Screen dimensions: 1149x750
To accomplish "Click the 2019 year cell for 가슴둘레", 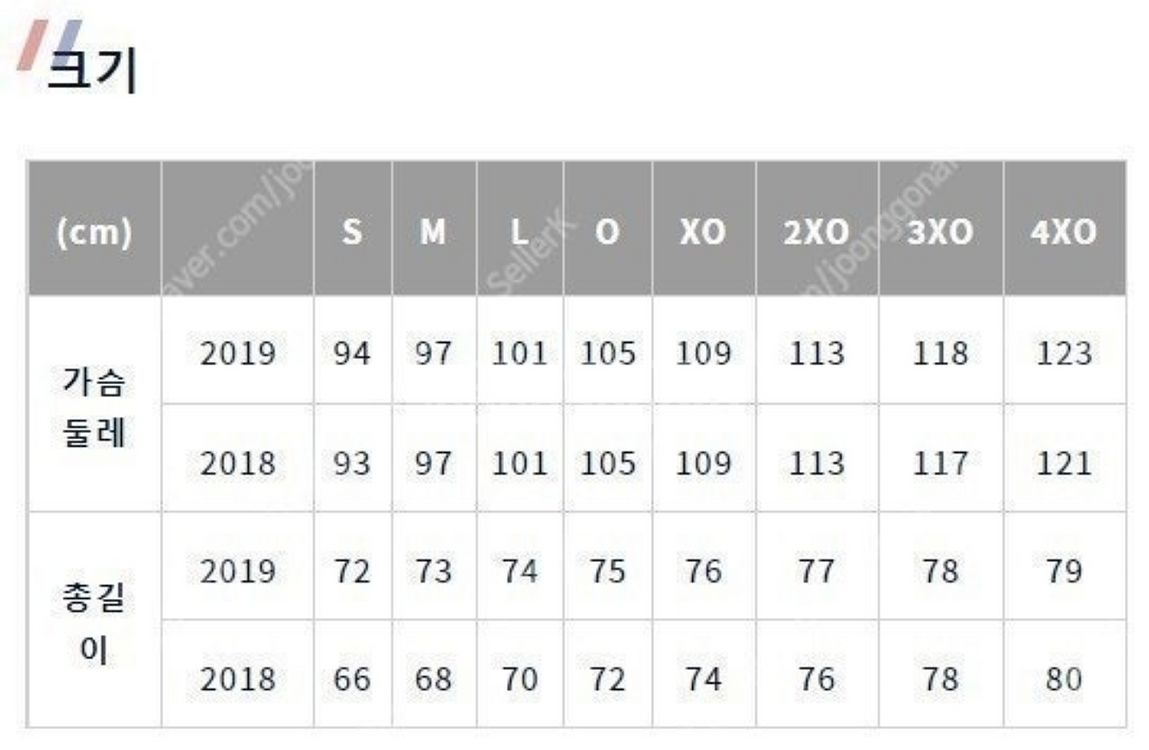I will click(237, 354).
